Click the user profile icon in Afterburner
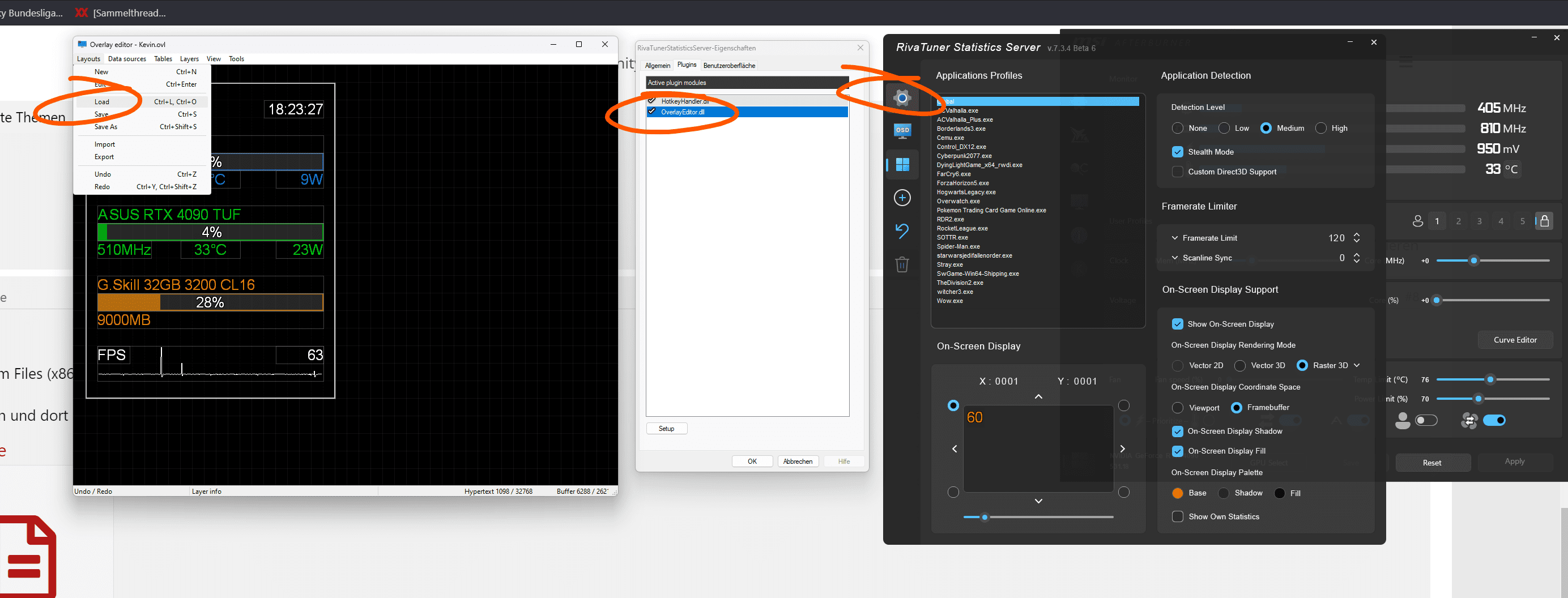1568x598 pixels. (x=1418, y=221)
